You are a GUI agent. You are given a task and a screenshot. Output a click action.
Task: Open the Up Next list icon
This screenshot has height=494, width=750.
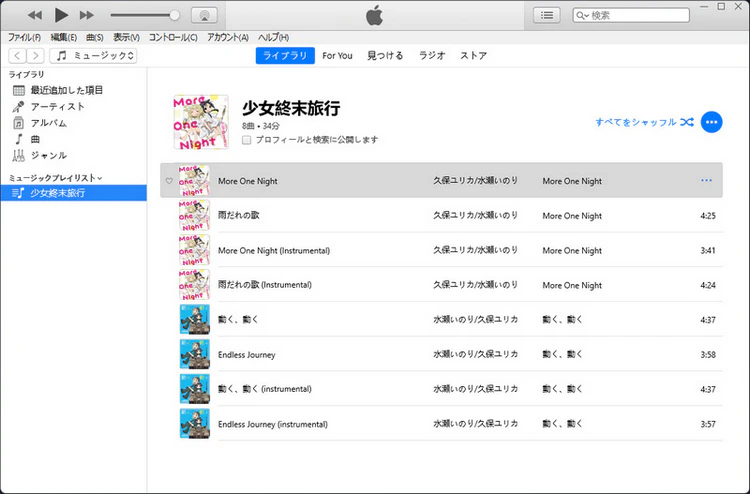[547, 15]
